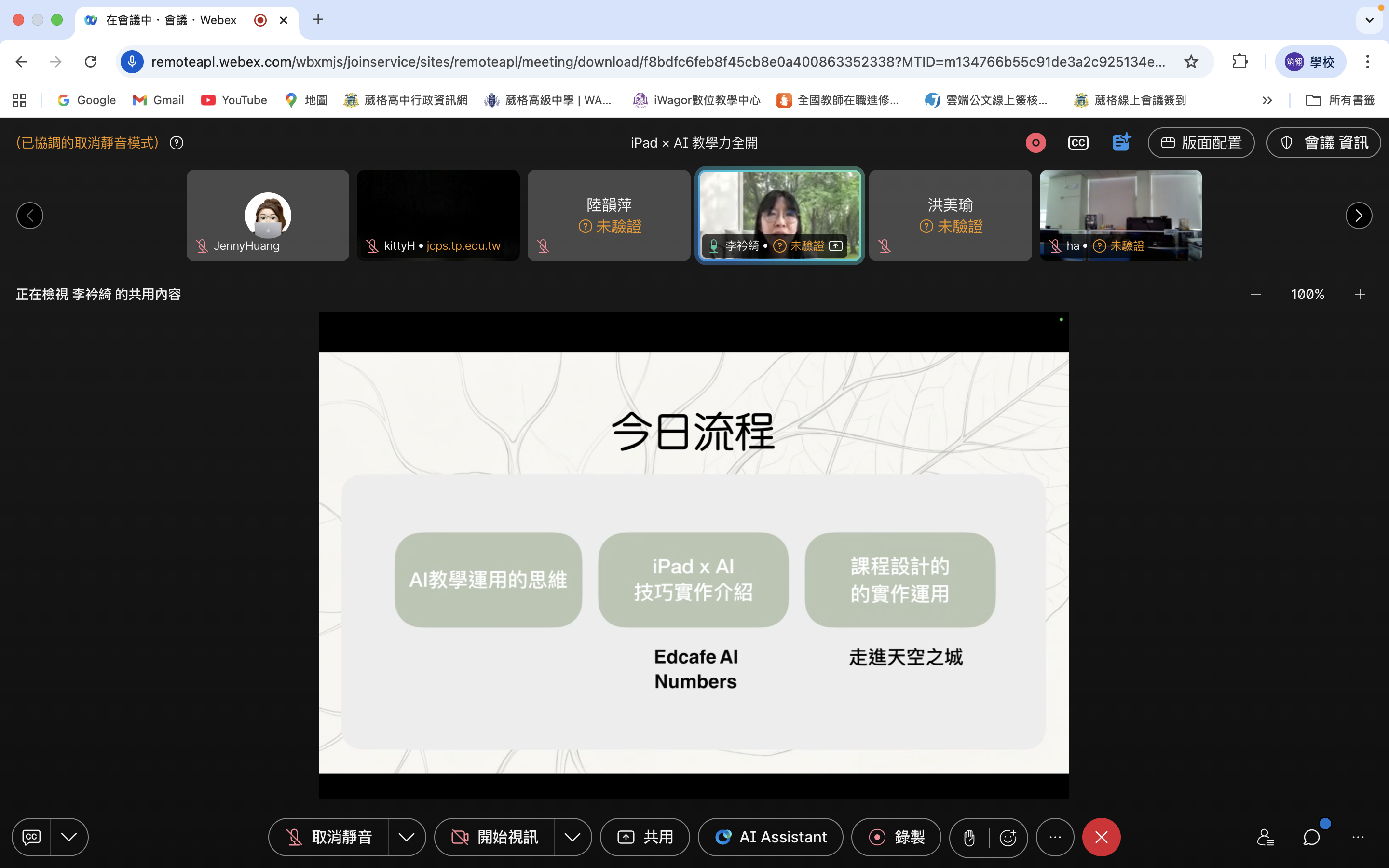
Task: Click the red recording indicator icon
Action: (1035, 142)
